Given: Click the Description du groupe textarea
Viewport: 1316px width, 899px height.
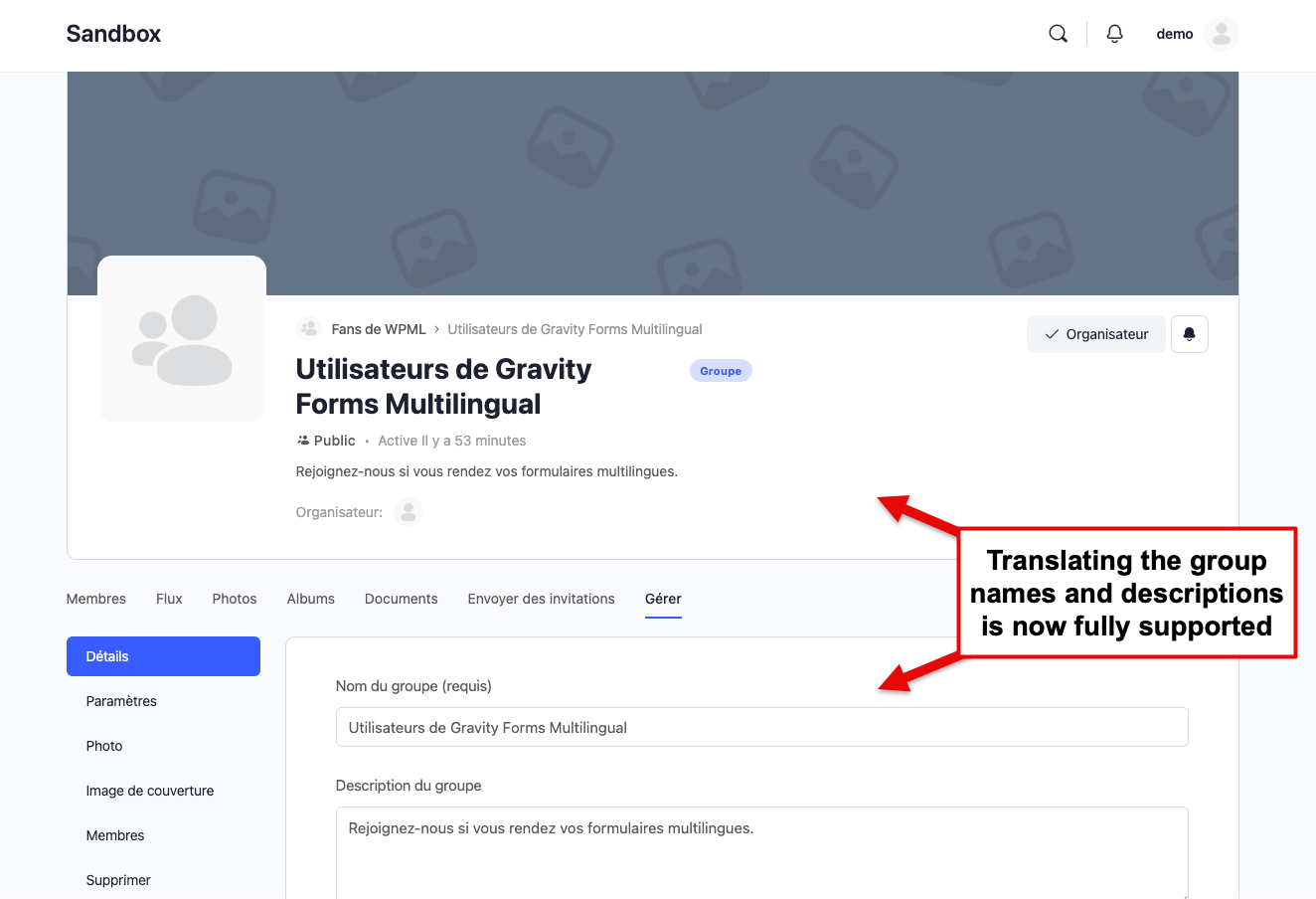Looking at the screenshot, I should point(762,853).
